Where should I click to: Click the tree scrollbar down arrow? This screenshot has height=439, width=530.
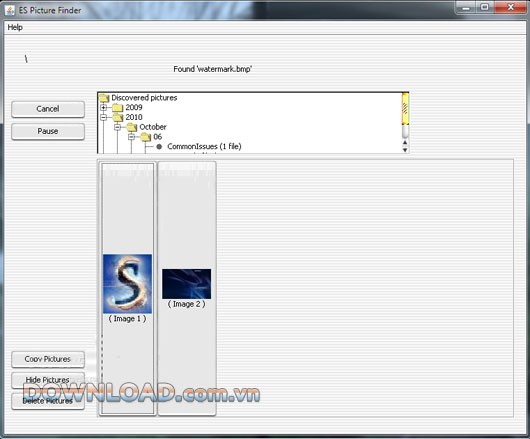click(x=405, y=150)
